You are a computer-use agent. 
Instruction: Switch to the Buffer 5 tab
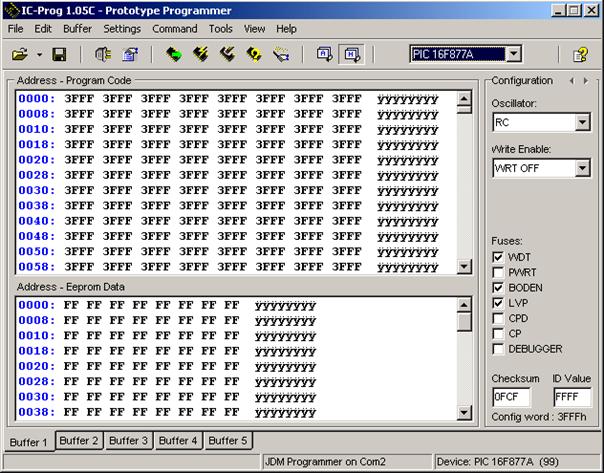point(226,440)
